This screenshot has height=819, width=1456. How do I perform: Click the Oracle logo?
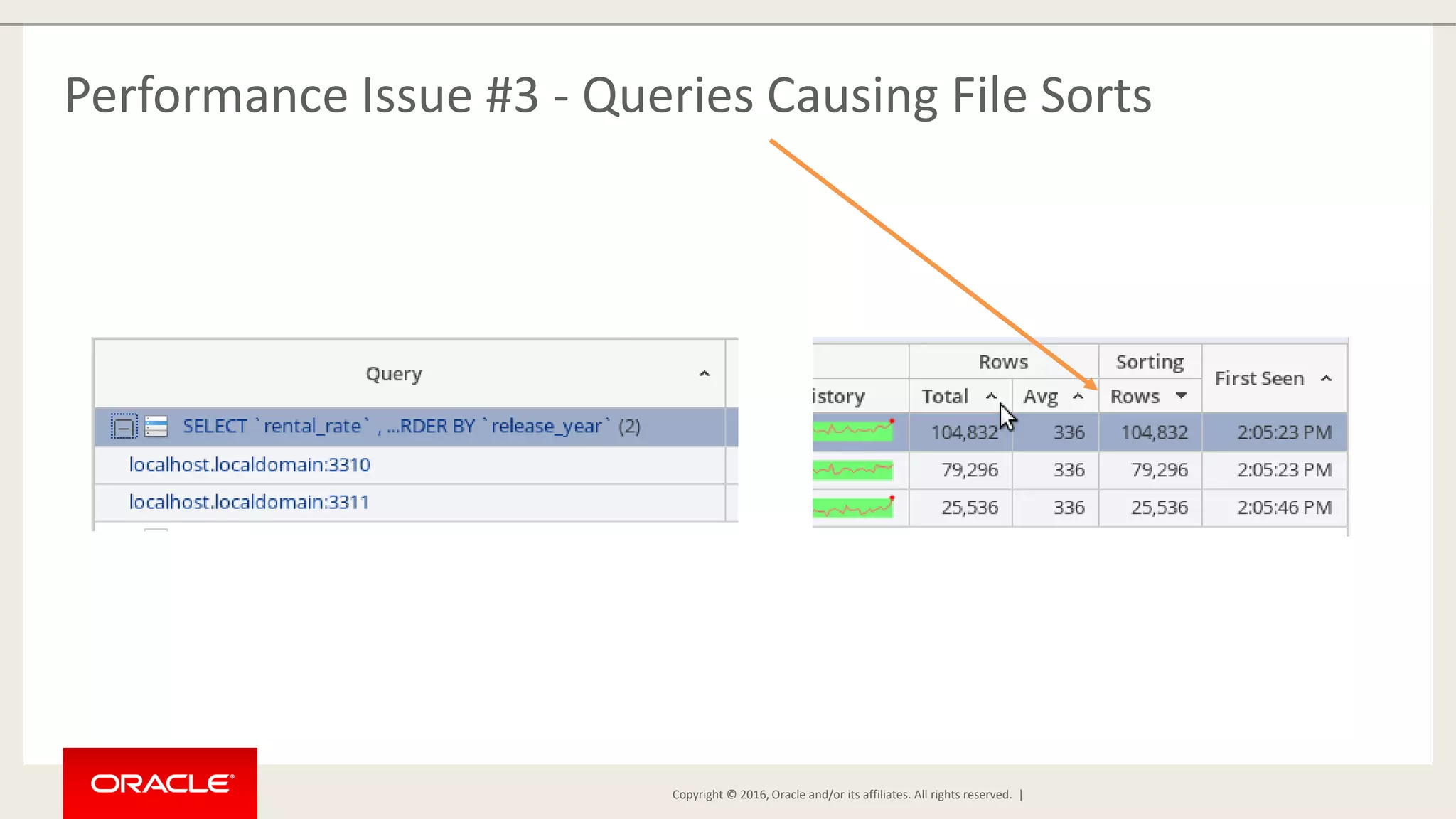(x=161, y=783)
